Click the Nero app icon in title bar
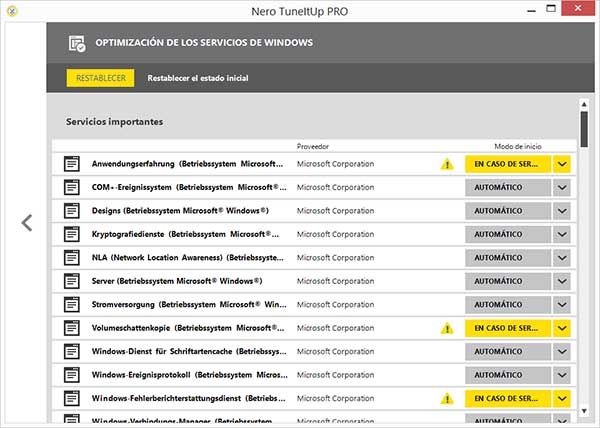Screen dimensions: 600x428 click(12, 11)
